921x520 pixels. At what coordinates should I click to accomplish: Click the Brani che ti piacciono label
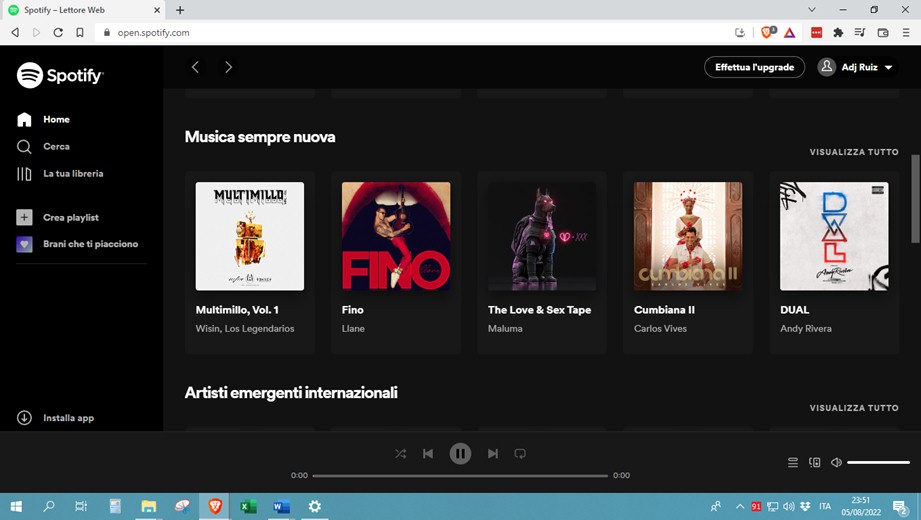click(x=90, y=244)
